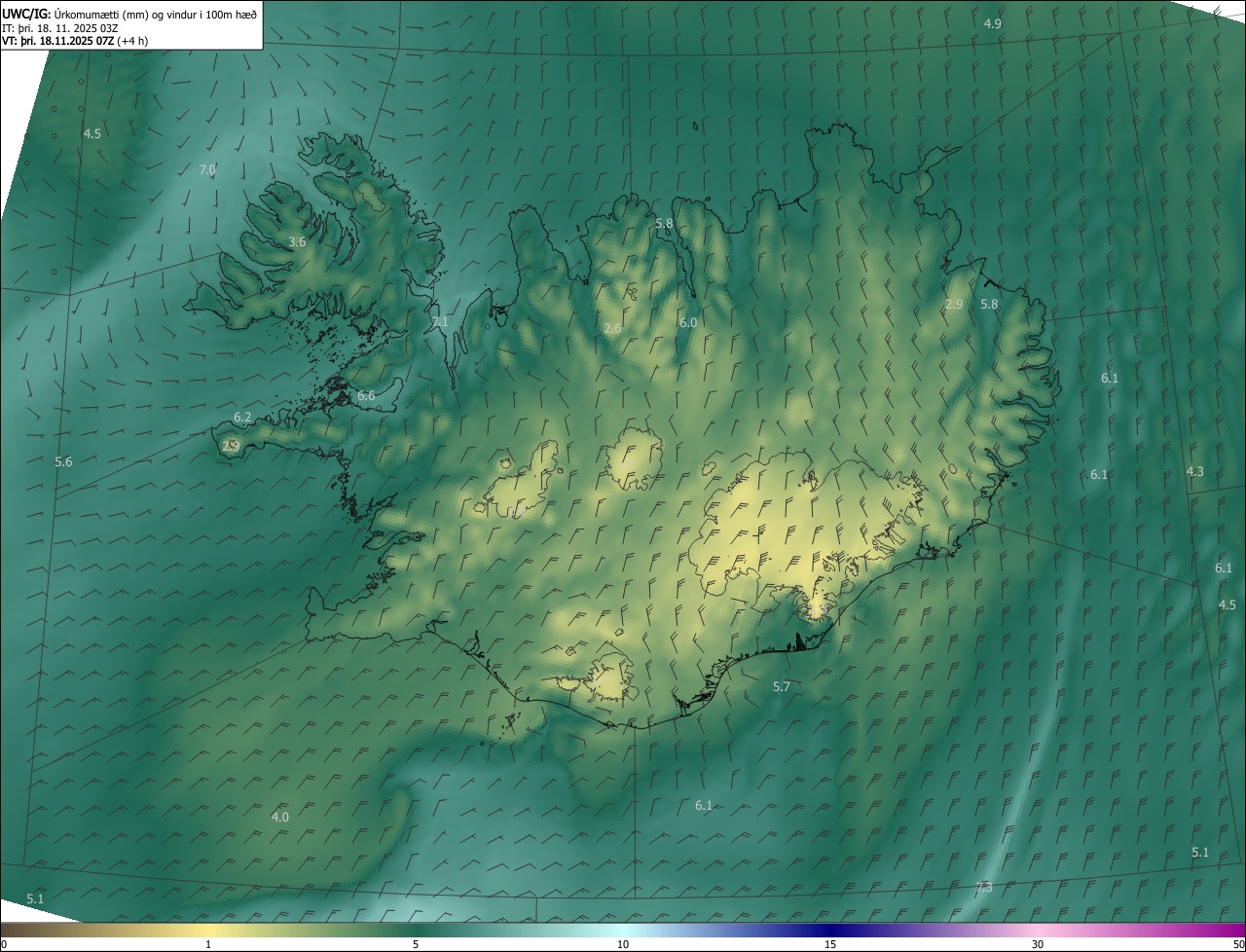Click the legend tick label 5

coord(416,944)
